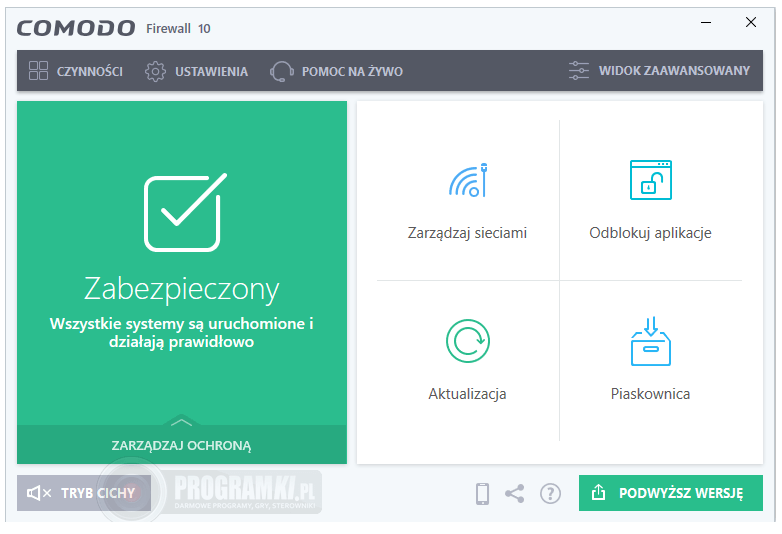Switch to Widok zaawansowany view

[x=659, y=71]
